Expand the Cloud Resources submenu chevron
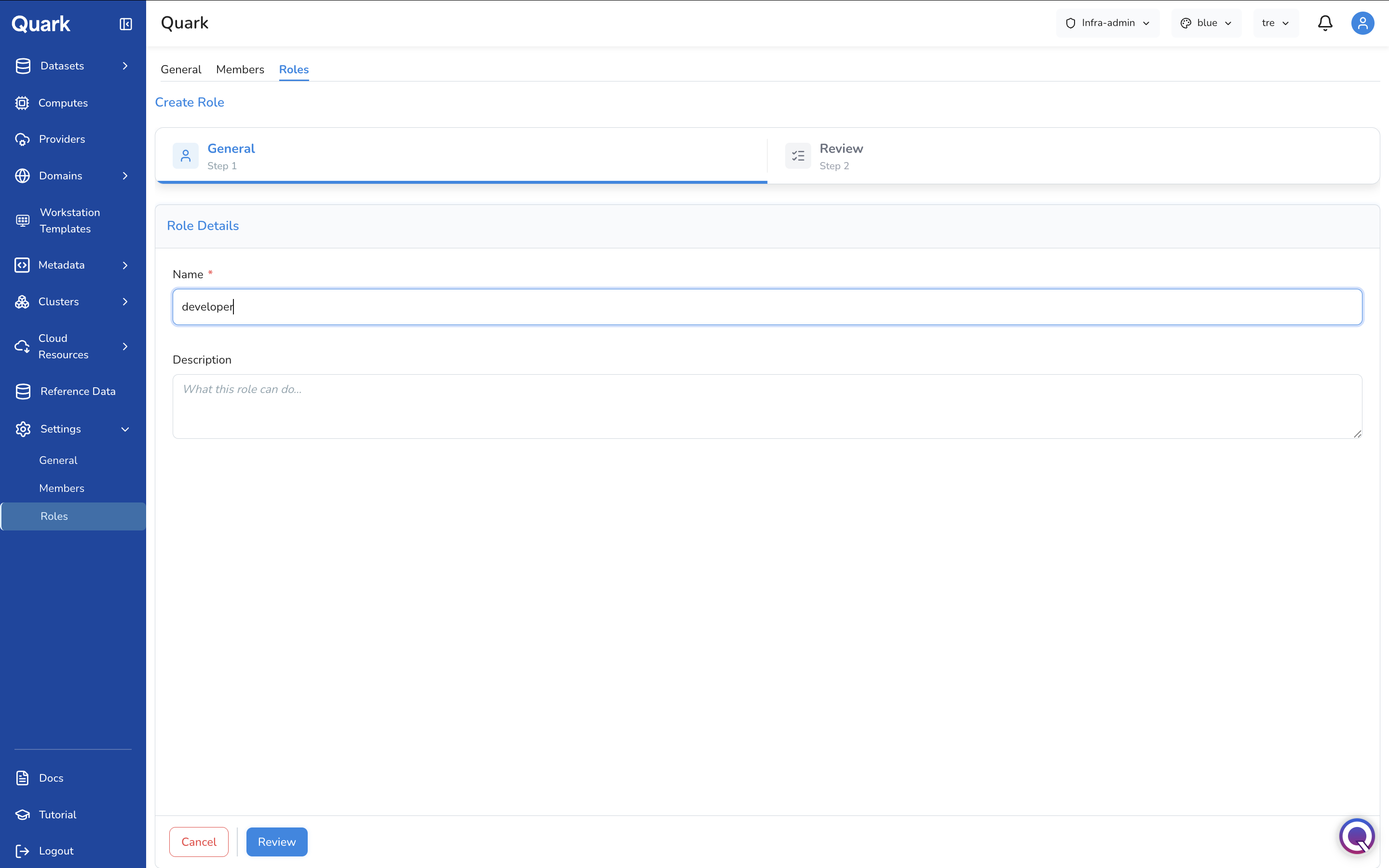Image resolution: width=1389 pixels, height=868 pixels. (x=125, y=346)
